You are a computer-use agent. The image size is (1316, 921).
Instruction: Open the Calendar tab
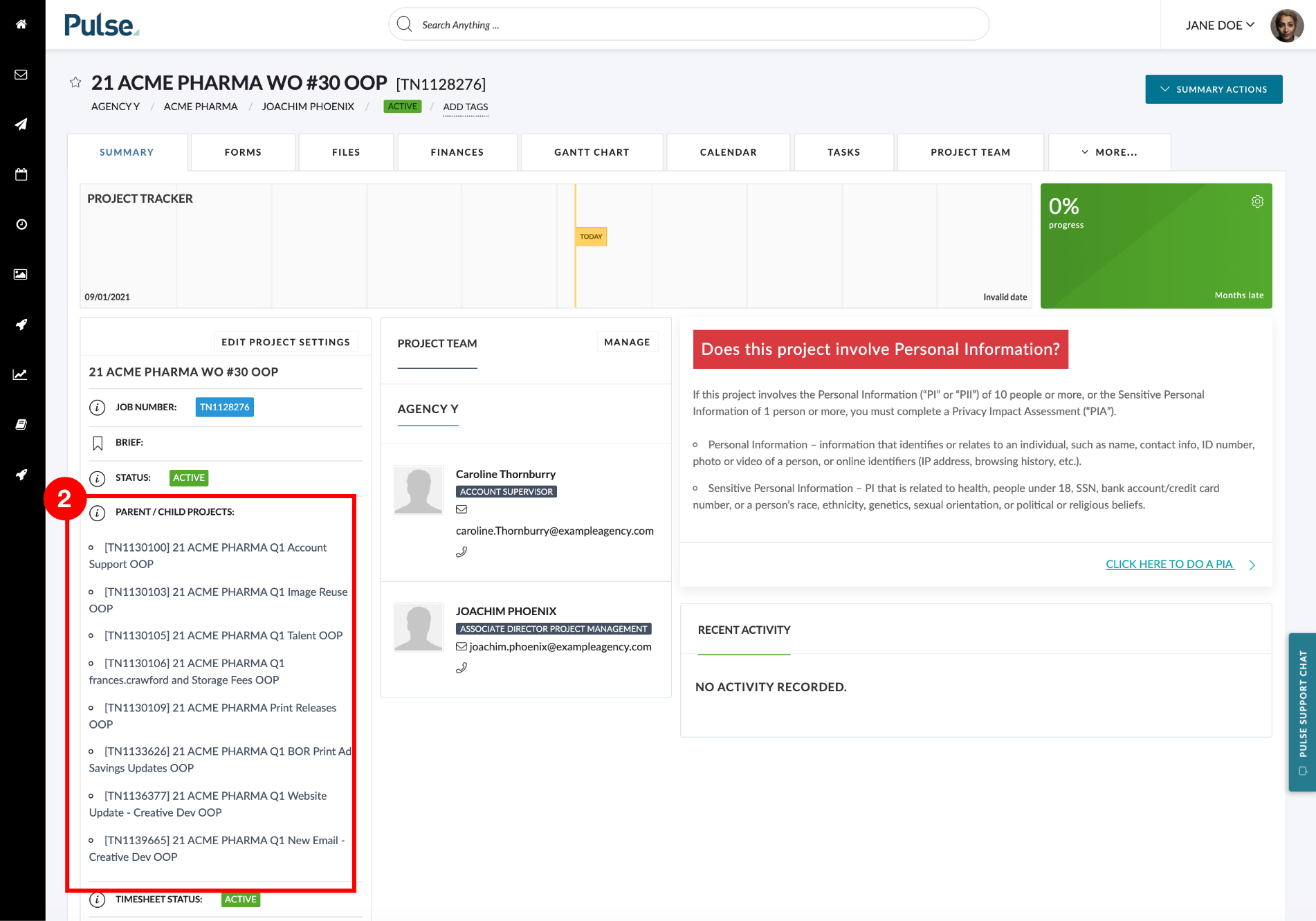coord(729,152)
